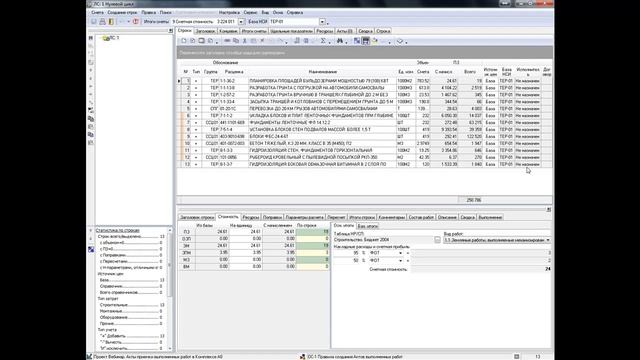Click the highlighted floppy-like icon in rows toolbar
Screen dimensions: 640x360
tap(366, 41)
